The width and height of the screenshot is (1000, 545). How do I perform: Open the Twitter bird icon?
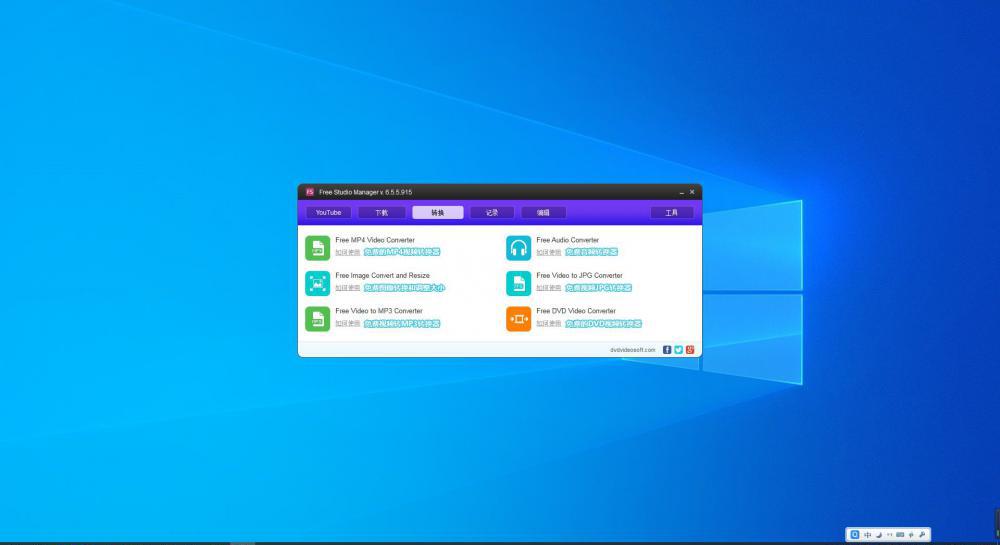(x=679, y=350)
